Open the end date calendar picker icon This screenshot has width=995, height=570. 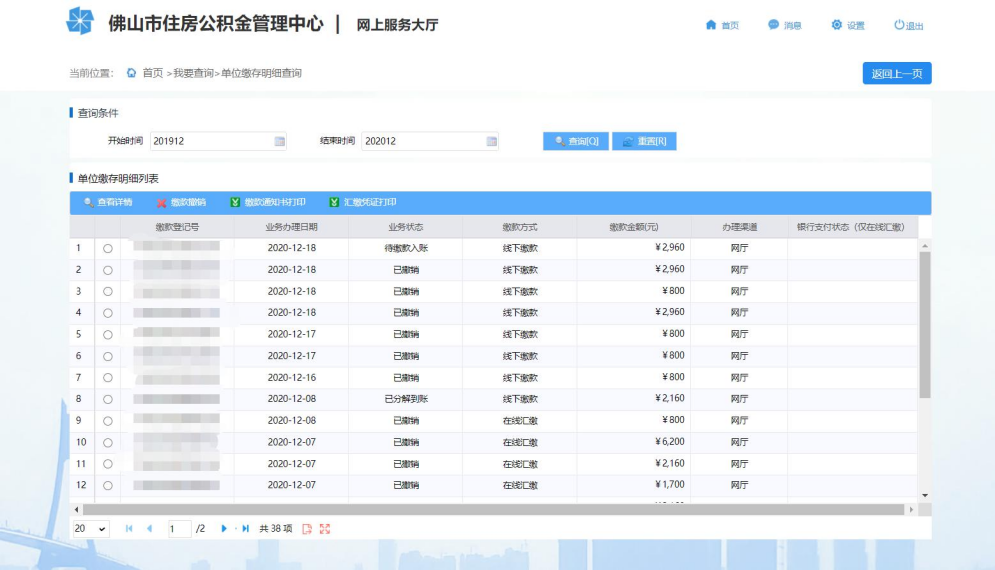point(491,141)
